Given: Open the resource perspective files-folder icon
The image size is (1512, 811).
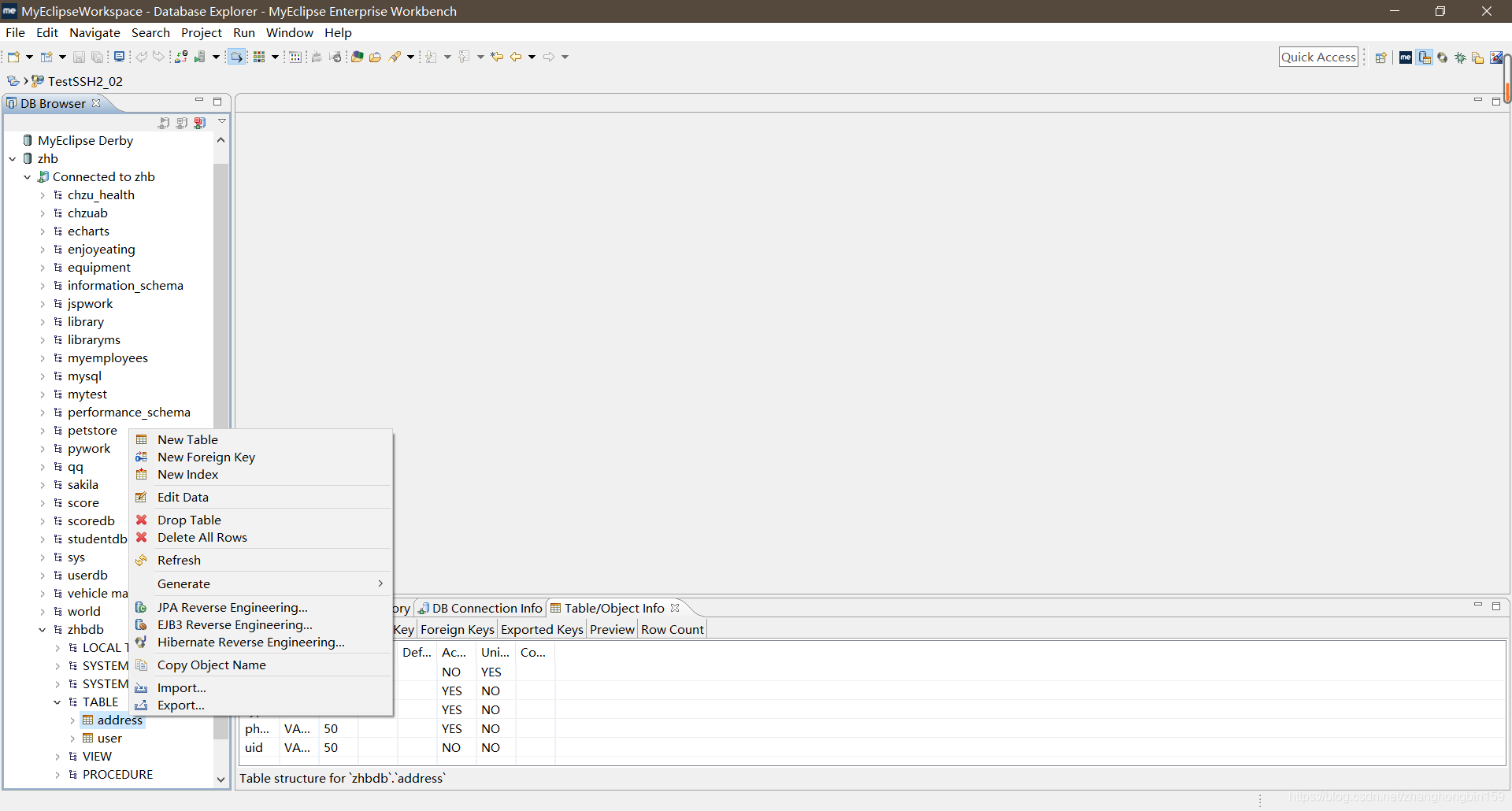Looking at the screenshot, I should tap(1478, 57).
